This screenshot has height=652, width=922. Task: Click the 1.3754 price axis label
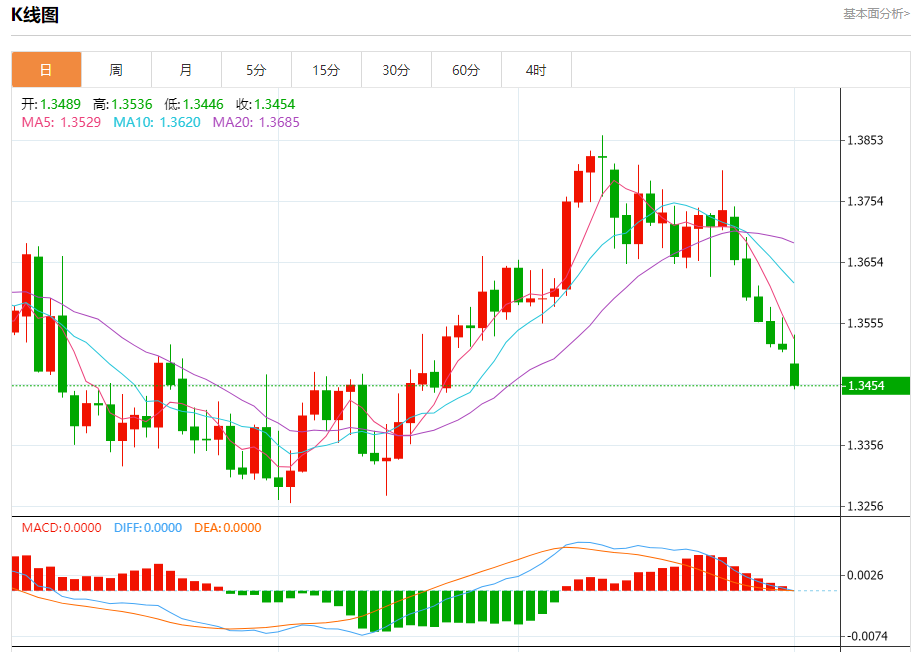pyautogui.click(x=865, y=201)
